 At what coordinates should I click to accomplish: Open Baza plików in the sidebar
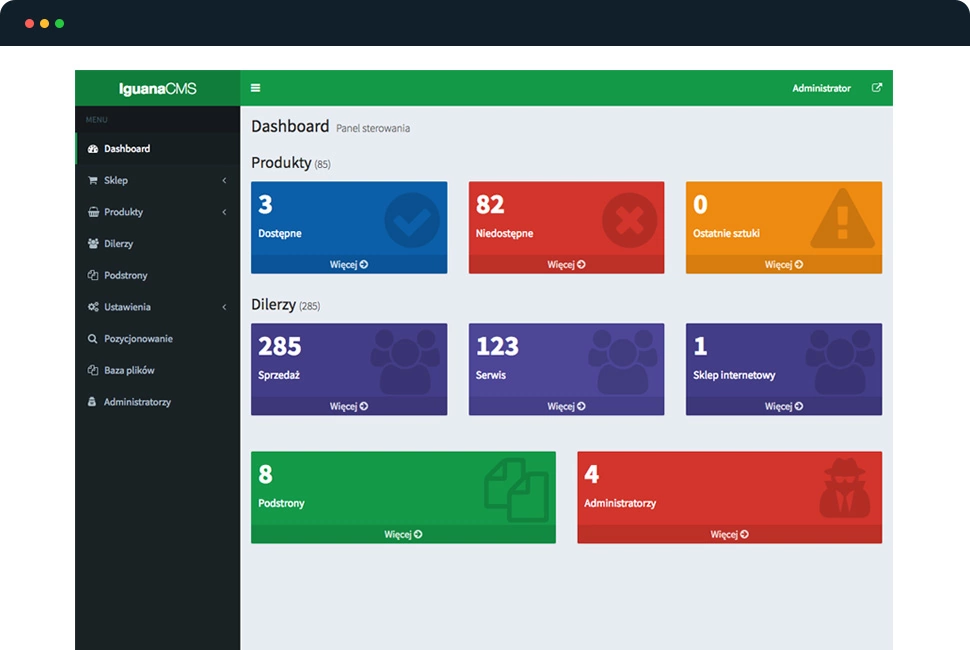(129, 371)
